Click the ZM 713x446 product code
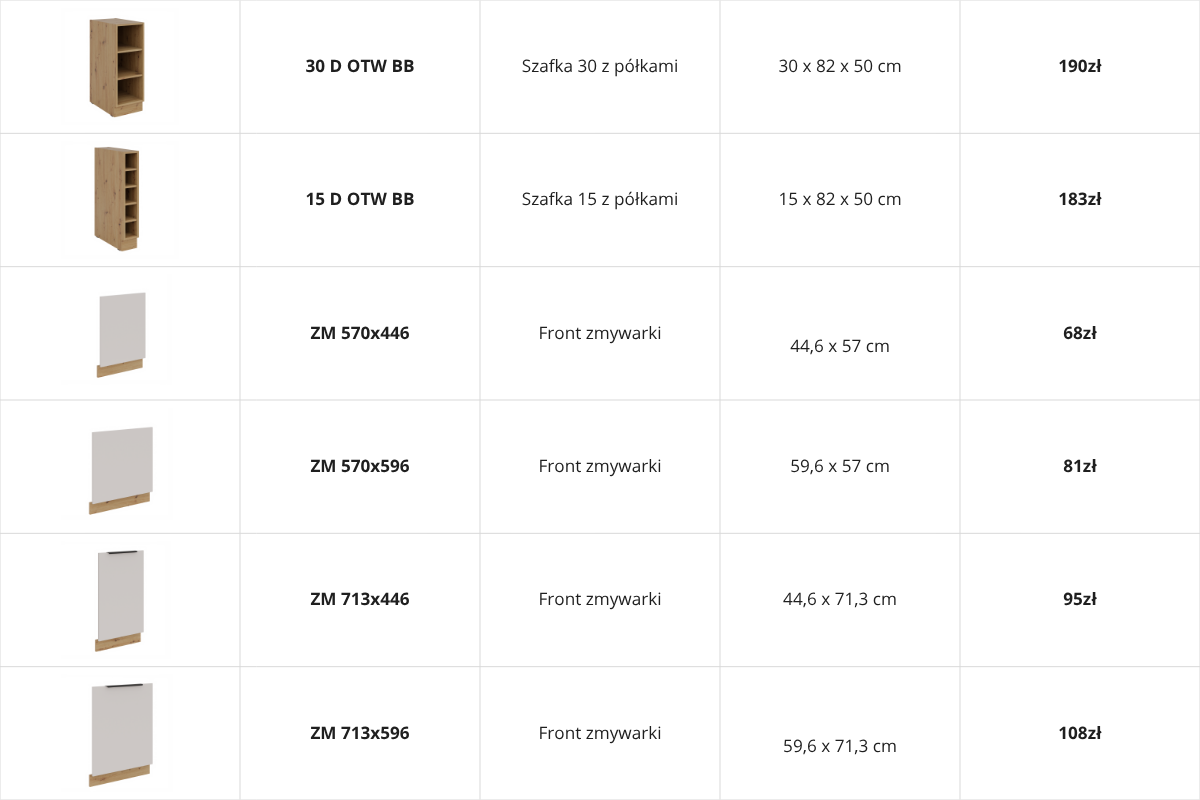 tap(360, 599)
